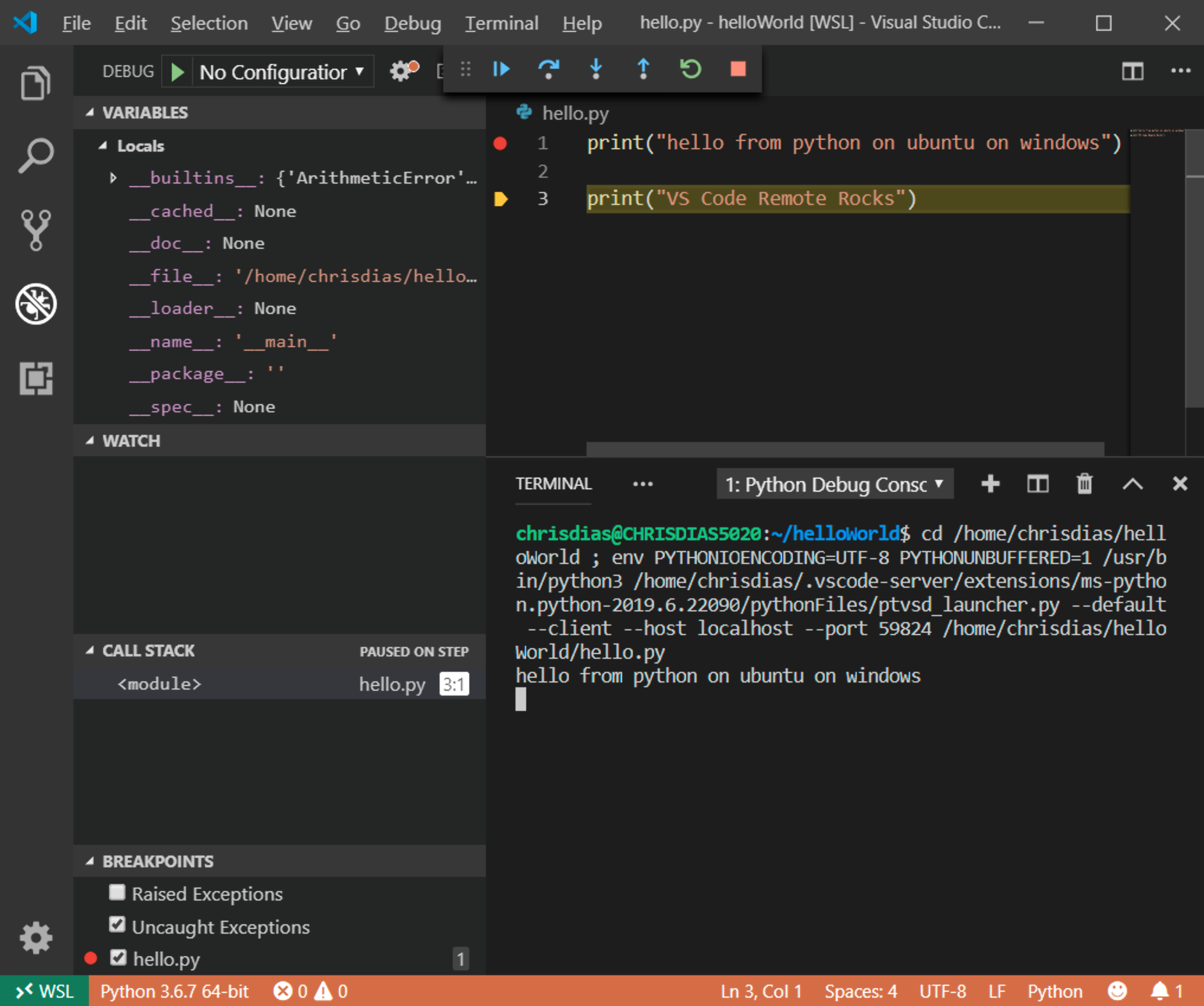Close the terminal panel
This screenshot has width=1204, height=1006.
click(1180, 484)
